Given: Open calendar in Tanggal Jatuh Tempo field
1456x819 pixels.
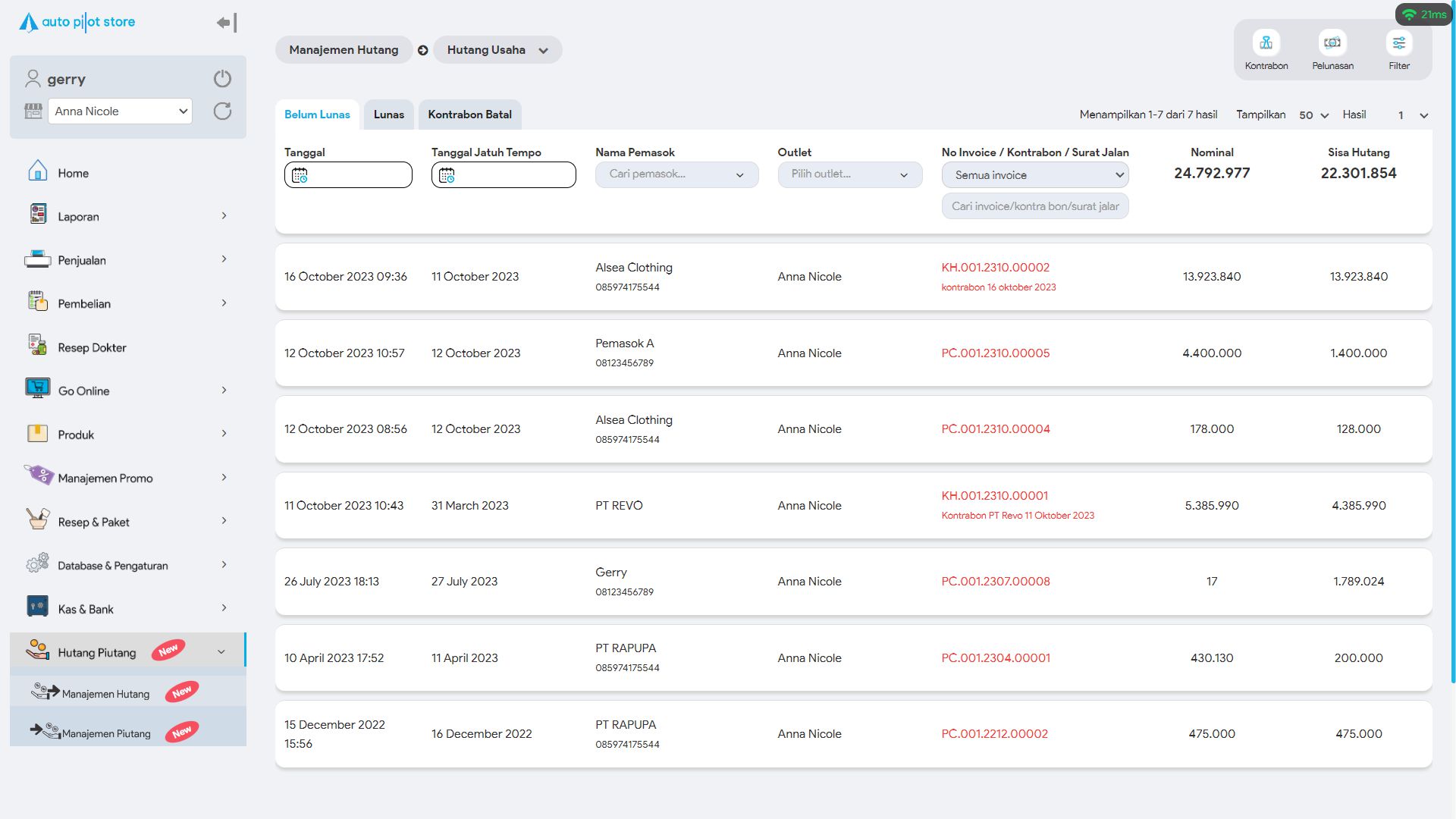Looking at the screenshot, I should click(447, 175).
